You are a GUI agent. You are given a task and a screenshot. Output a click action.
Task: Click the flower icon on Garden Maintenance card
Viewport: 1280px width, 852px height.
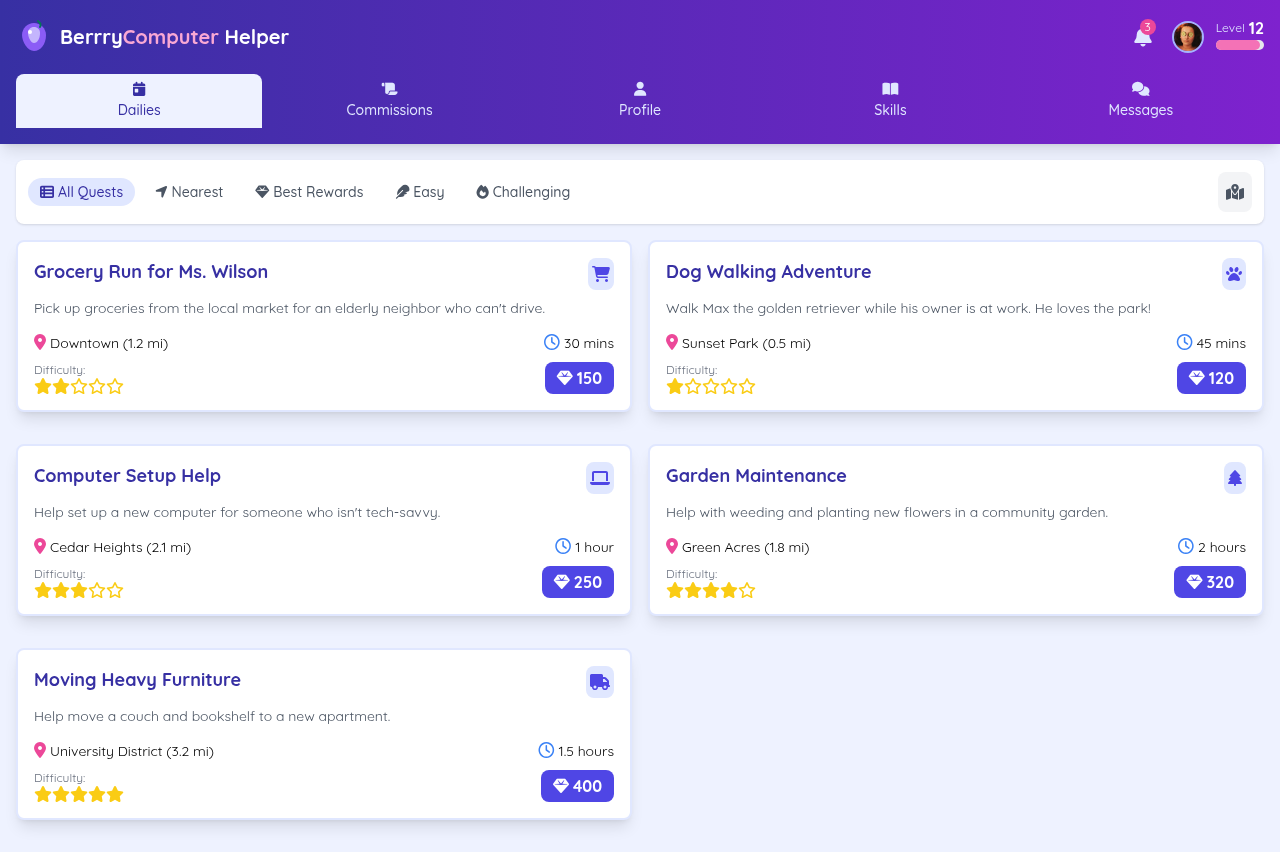(x=1234, y=478)
